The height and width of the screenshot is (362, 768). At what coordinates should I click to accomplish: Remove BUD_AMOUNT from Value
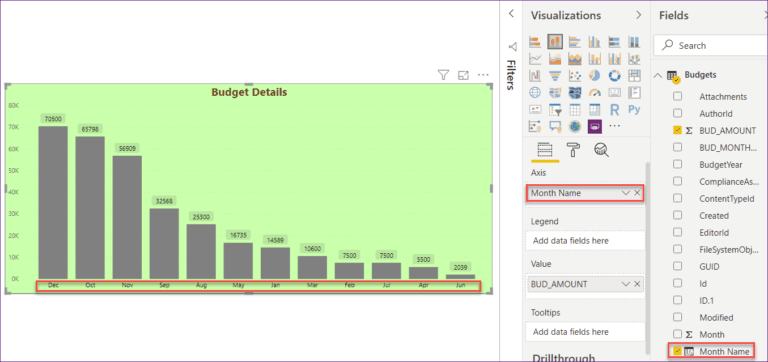pyautogui.click(x=637, y=284)
